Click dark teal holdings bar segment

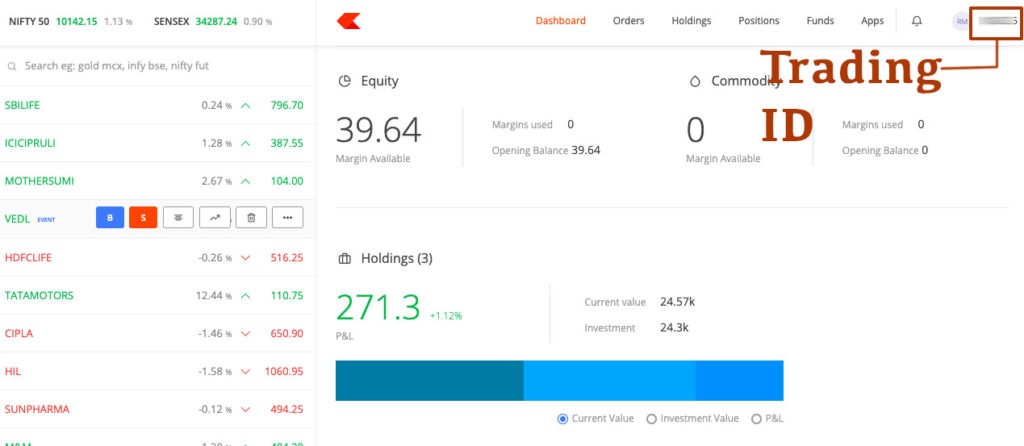[x=430, y=381]
